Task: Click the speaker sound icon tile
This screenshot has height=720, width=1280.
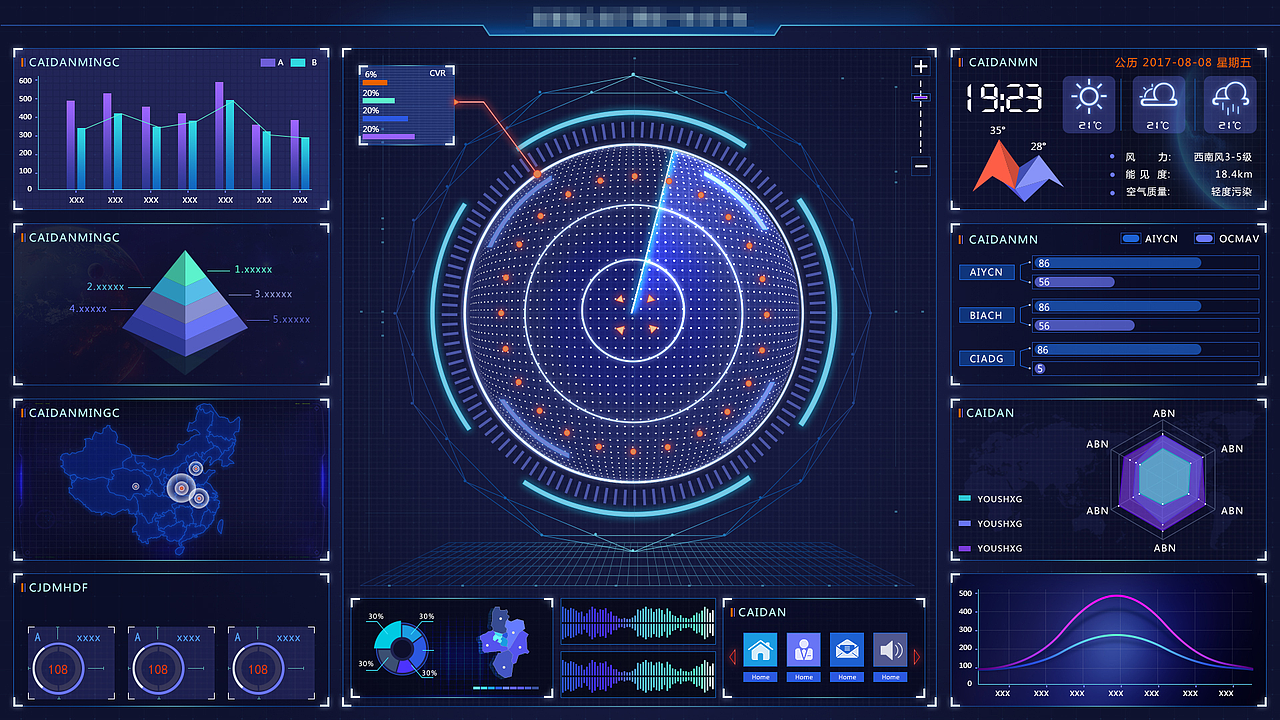Action: [x=890, y=650]
